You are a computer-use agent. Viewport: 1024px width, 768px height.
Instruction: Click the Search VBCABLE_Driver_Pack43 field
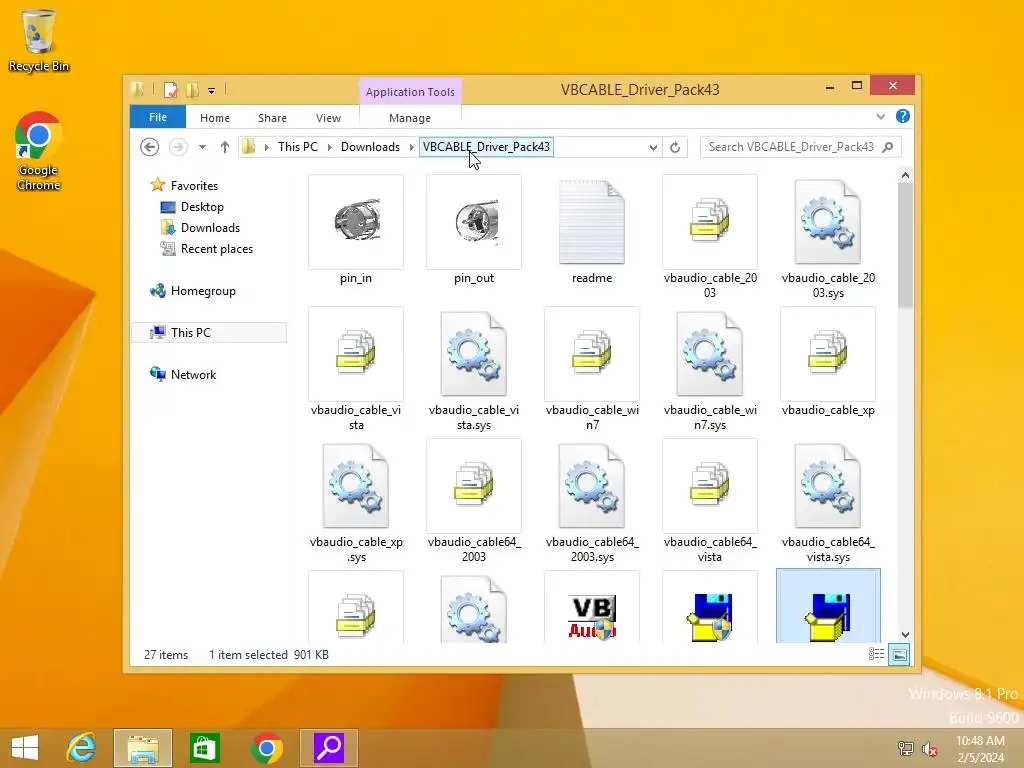[801, 147]
